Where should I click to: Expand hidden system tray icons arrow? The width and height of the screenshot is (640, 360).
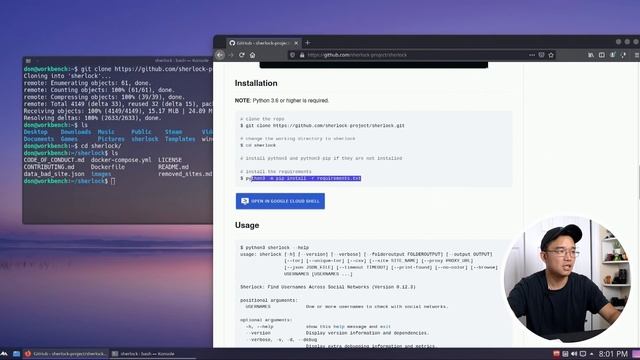(592, 353)
